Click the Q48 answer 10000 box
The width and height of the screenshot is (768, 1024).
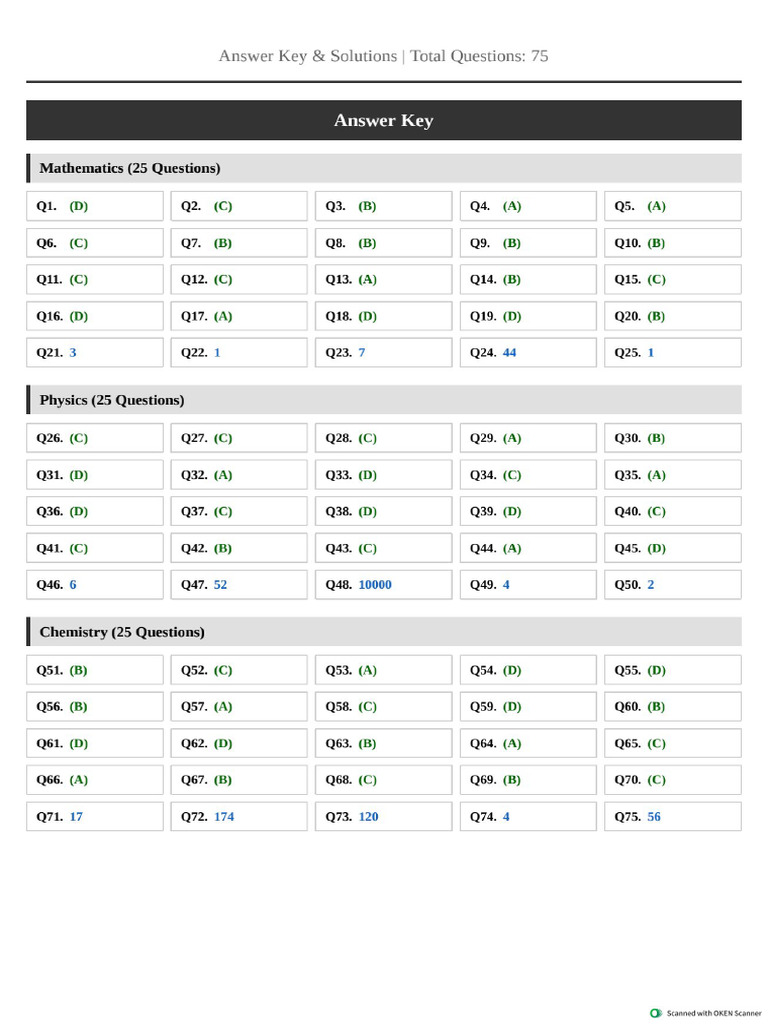pos(384,584)
